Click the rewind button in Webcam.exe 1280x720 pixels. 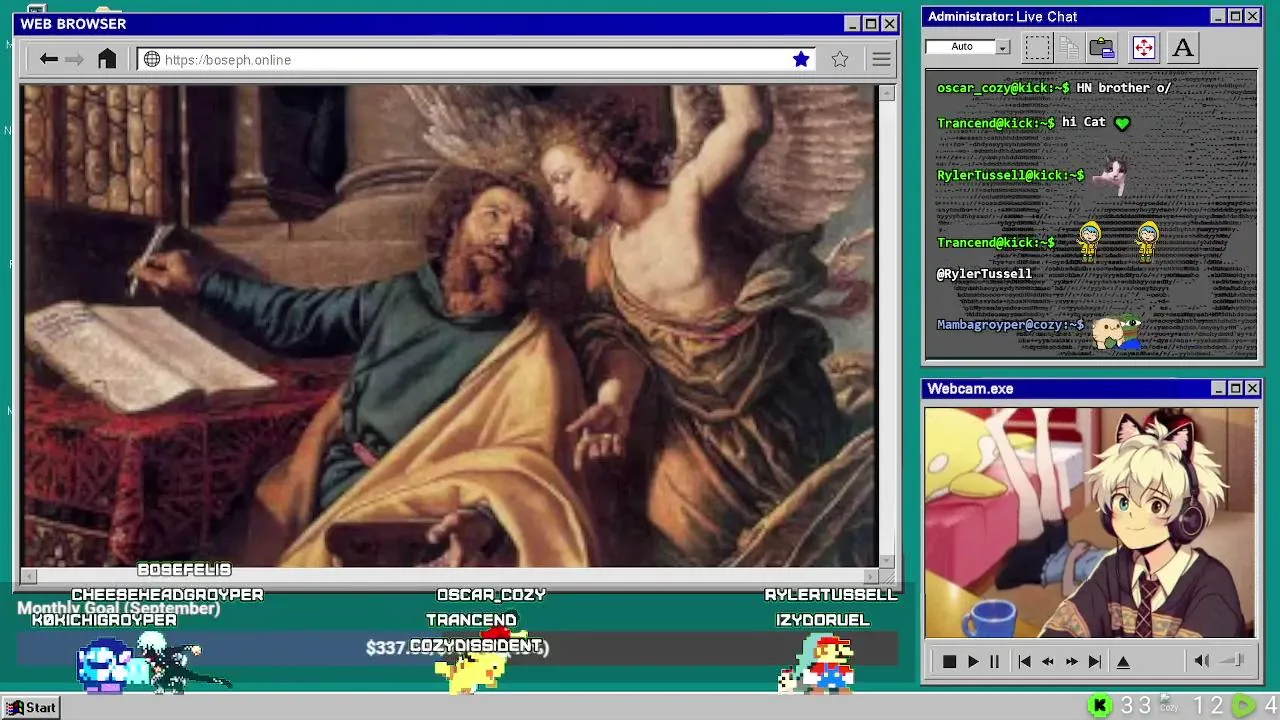tap(1048, 661)
